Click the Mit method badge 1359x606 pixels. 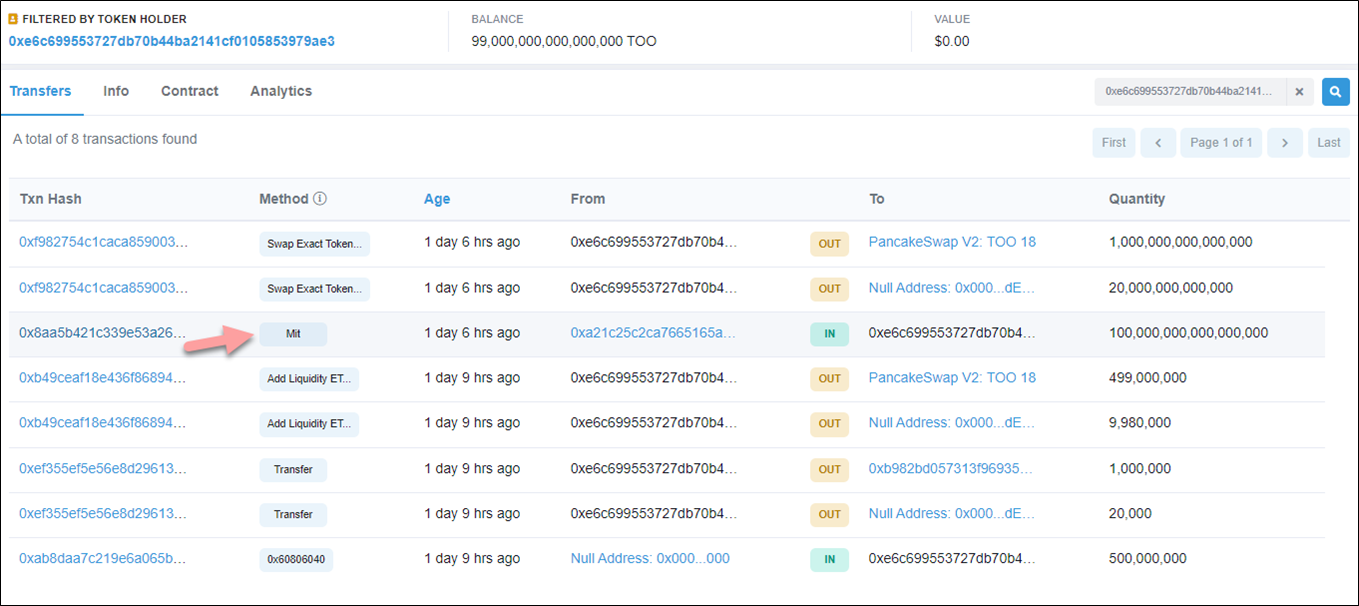click(x=293, y=333)
